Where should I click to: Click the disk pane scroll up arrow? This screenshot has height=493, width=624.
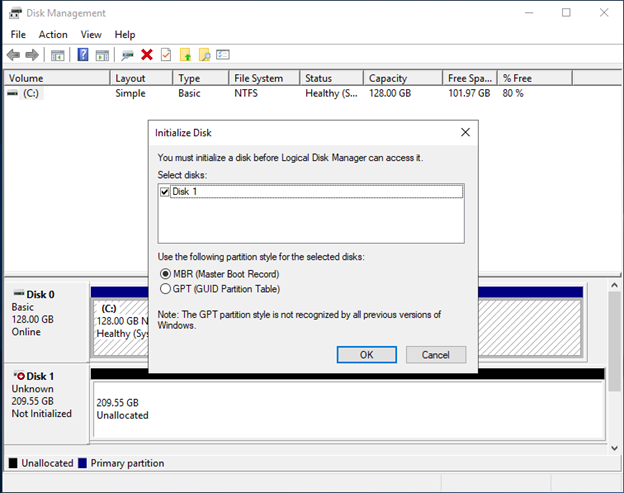(x=614, y=285)
